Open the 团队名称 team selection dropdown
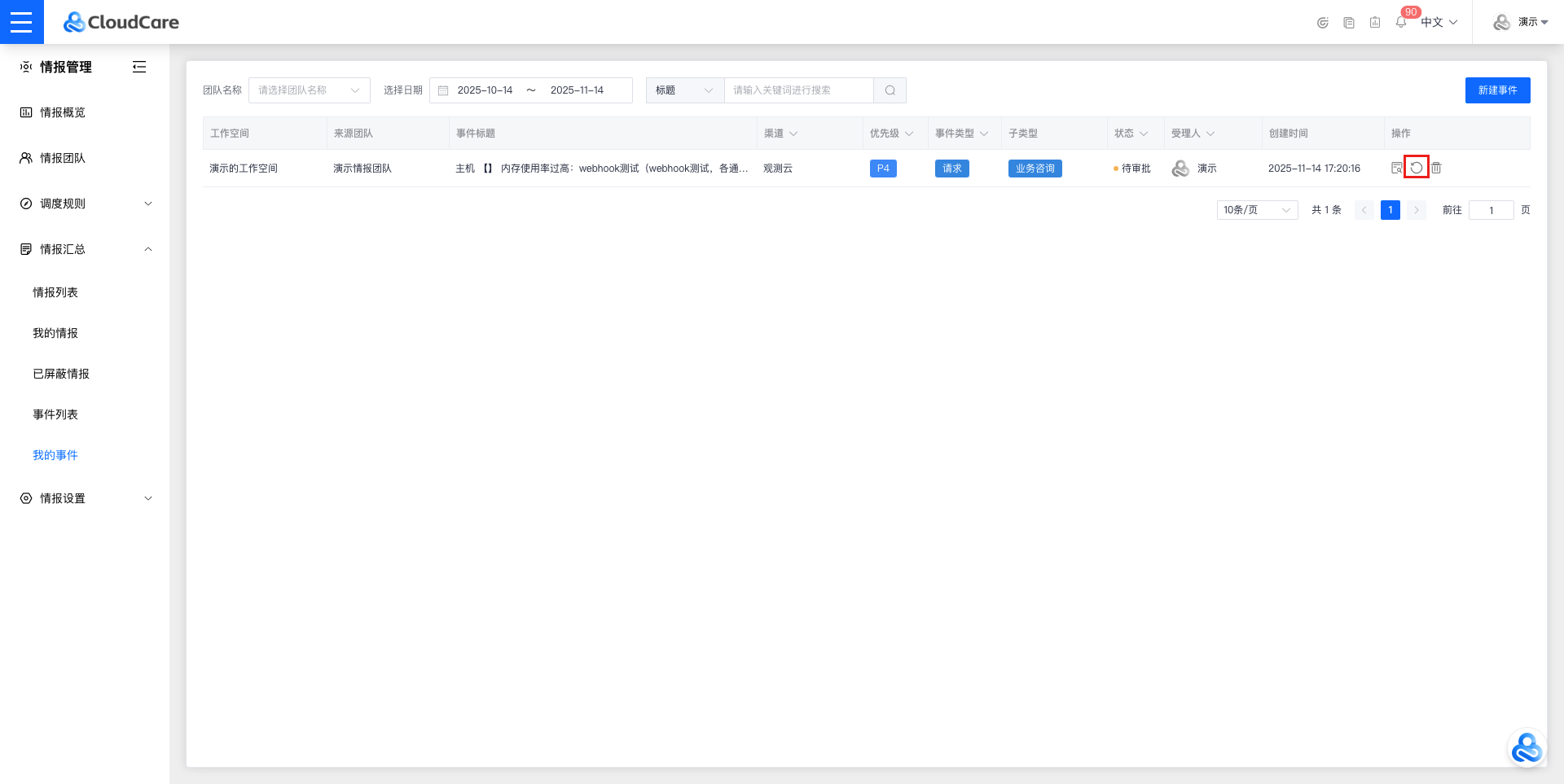 coord(309,90)
